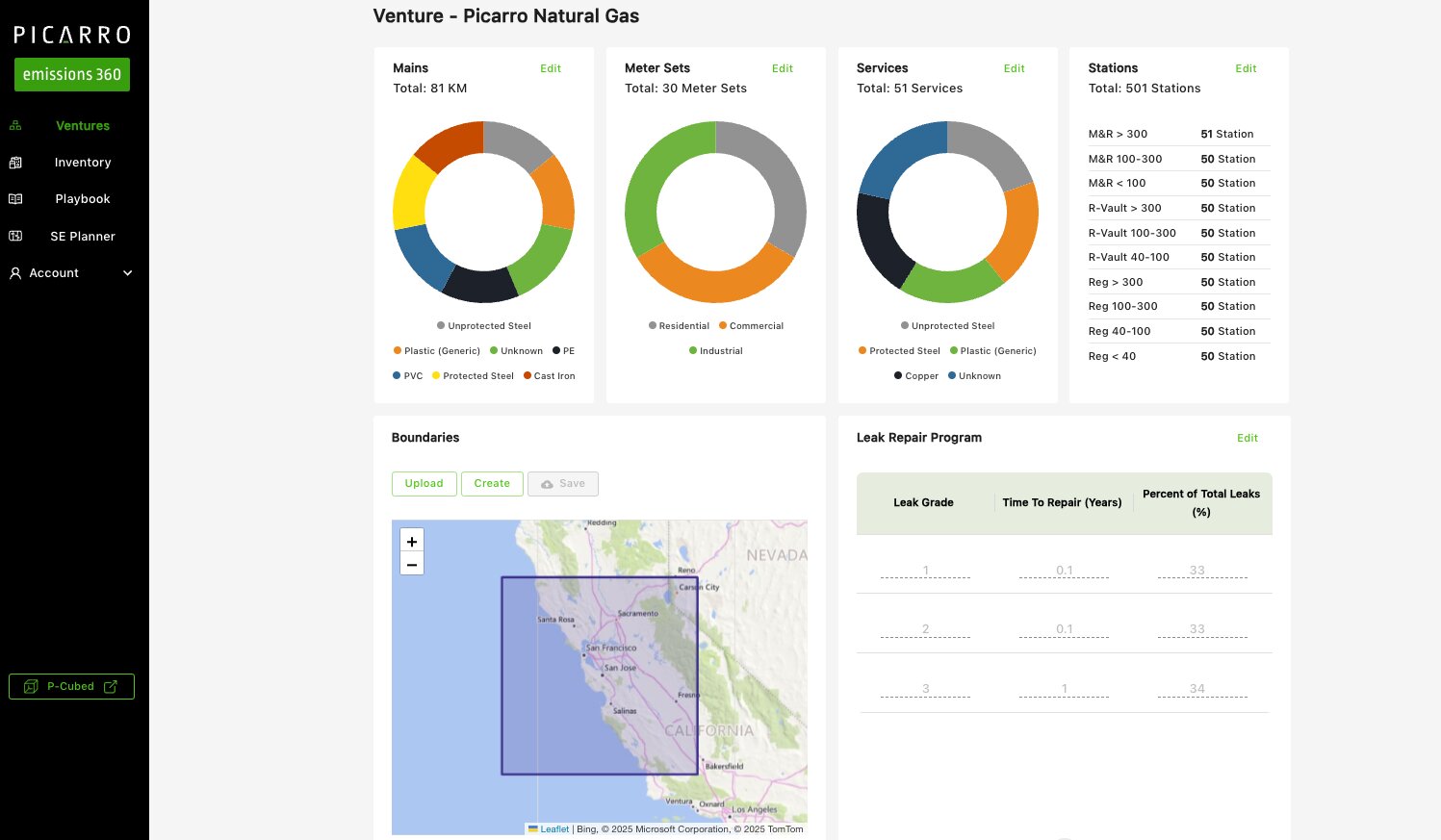Toggle Industrial legend in Meter Sets
The image size is (1441, 840).
point(716,351)
